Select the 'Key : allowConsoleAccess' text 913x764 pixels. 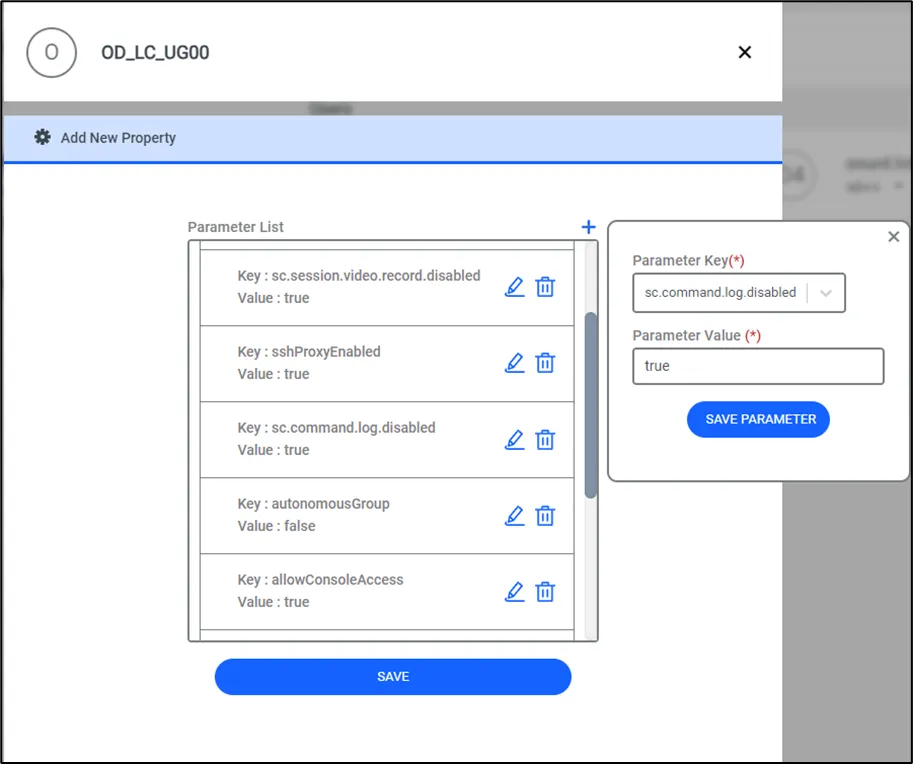tap(320, 580)
